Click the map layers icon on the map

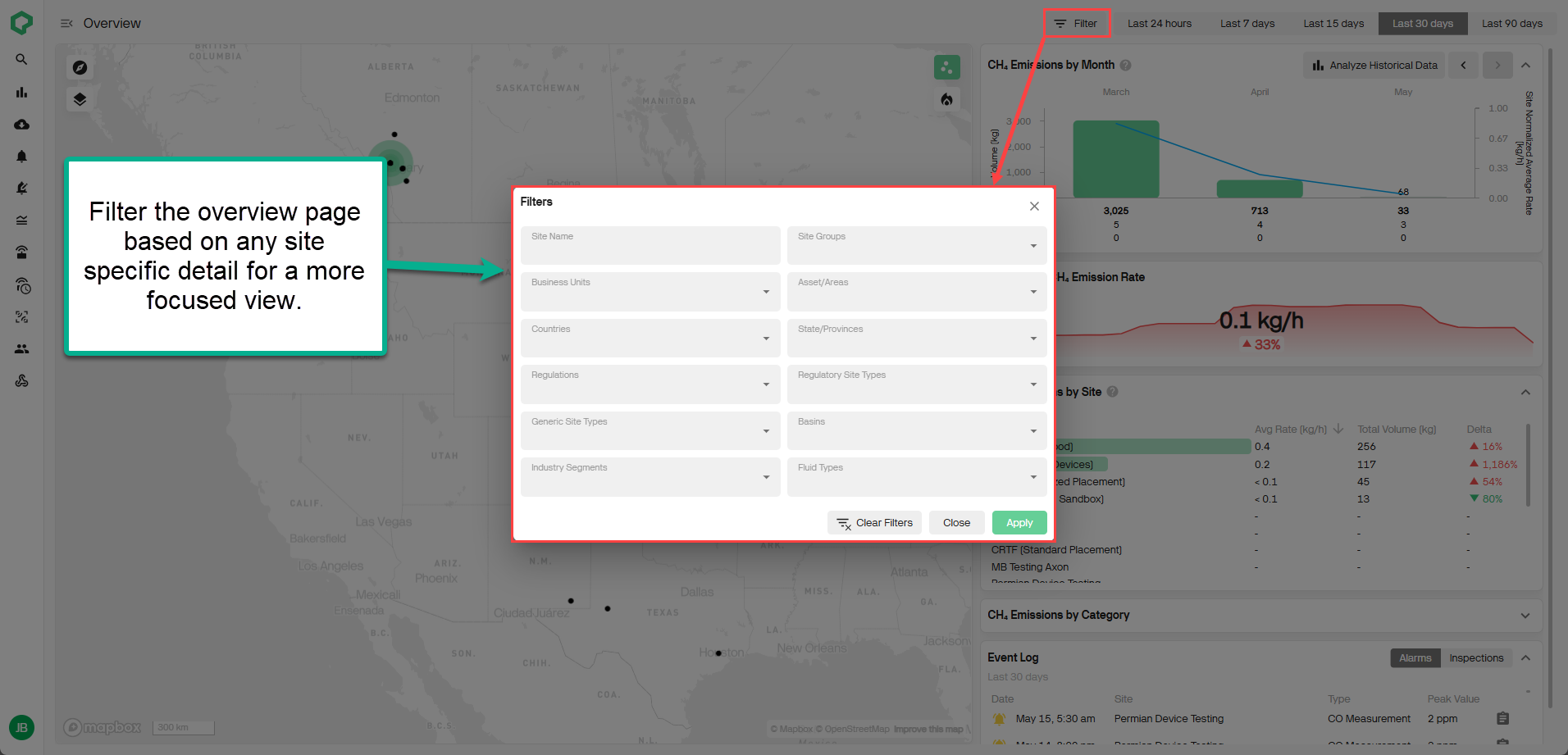pyautogui.click(x=80, y=98)
